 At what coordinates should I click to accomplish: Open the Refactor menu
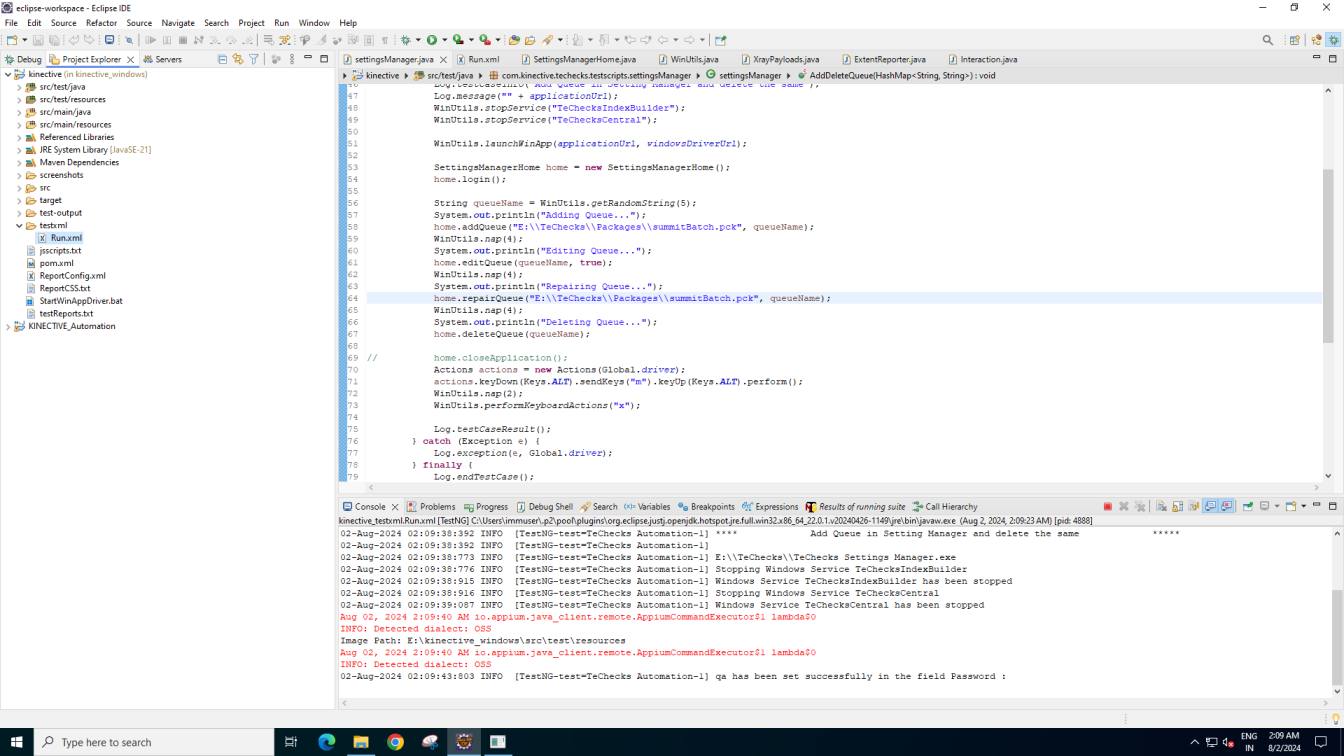pyautogui.click(x=101, y=23)
